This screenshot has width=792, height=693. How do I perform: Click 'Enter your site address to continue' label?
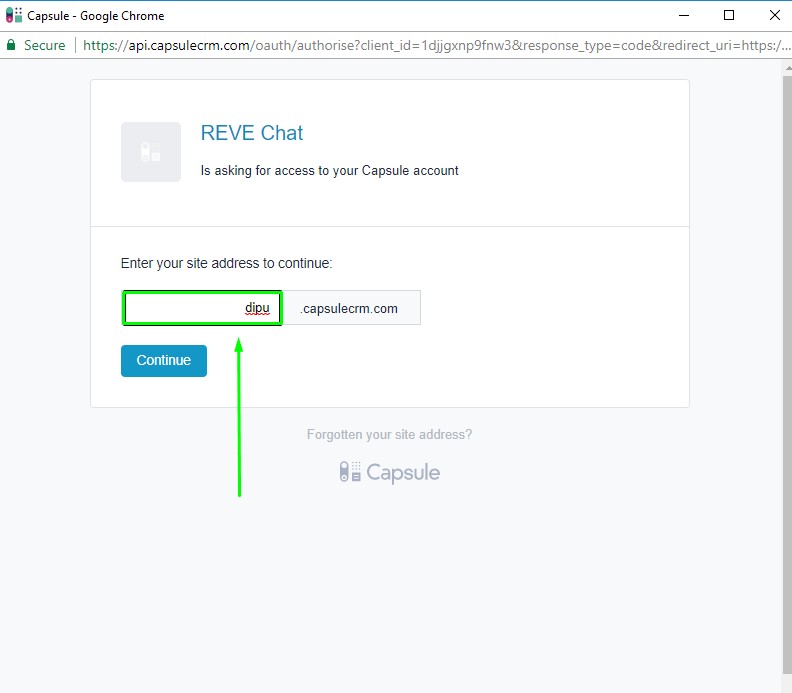[226, 263]
